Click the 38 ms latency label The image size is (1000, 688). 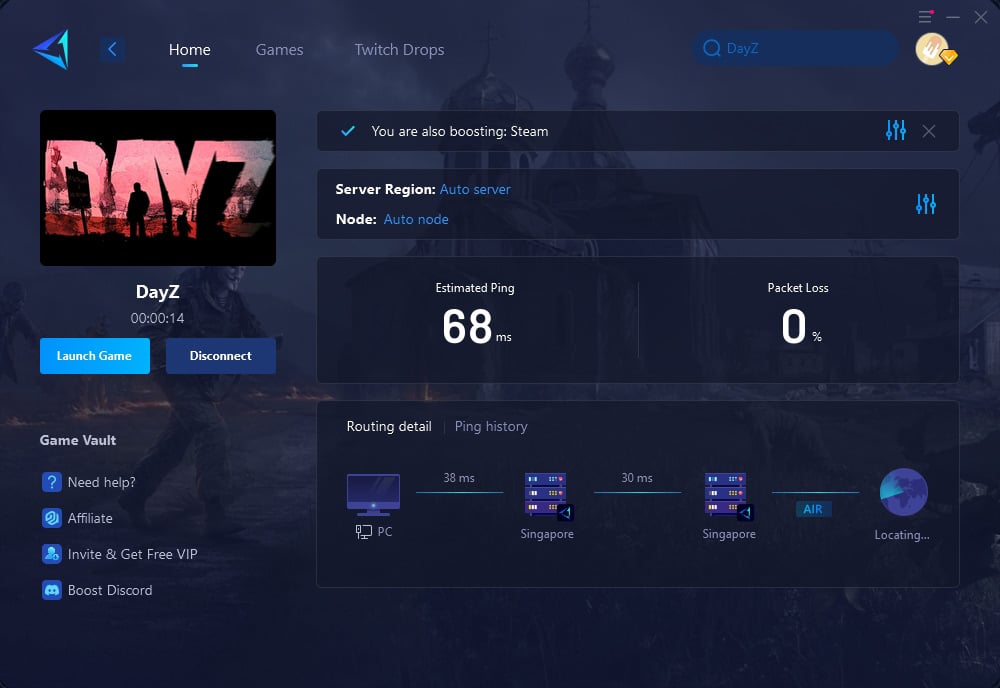click(459, 478)
